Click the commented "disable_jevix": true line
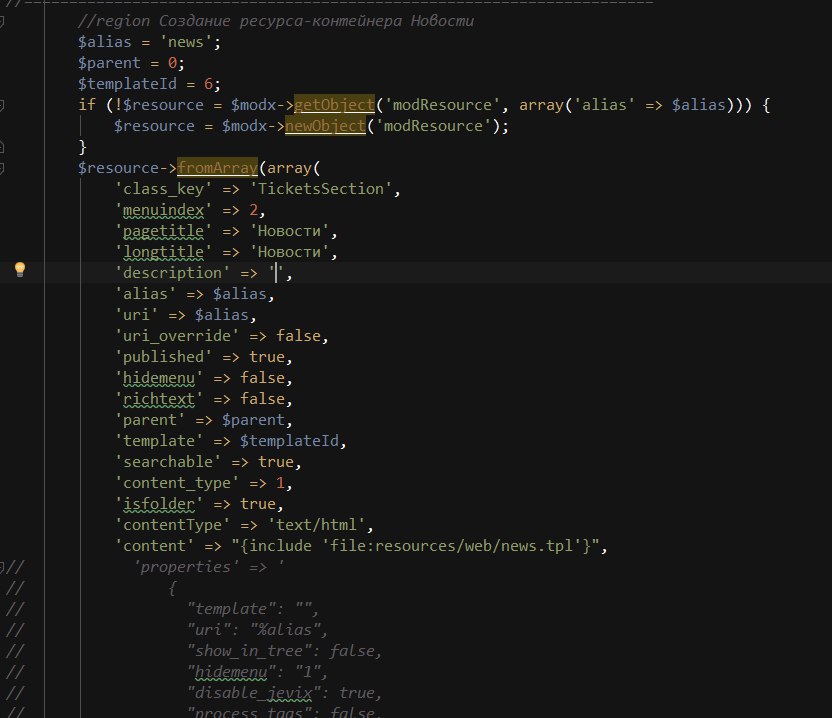The width and height of the screenshot is (832, 718). click(x=284, y=693)
